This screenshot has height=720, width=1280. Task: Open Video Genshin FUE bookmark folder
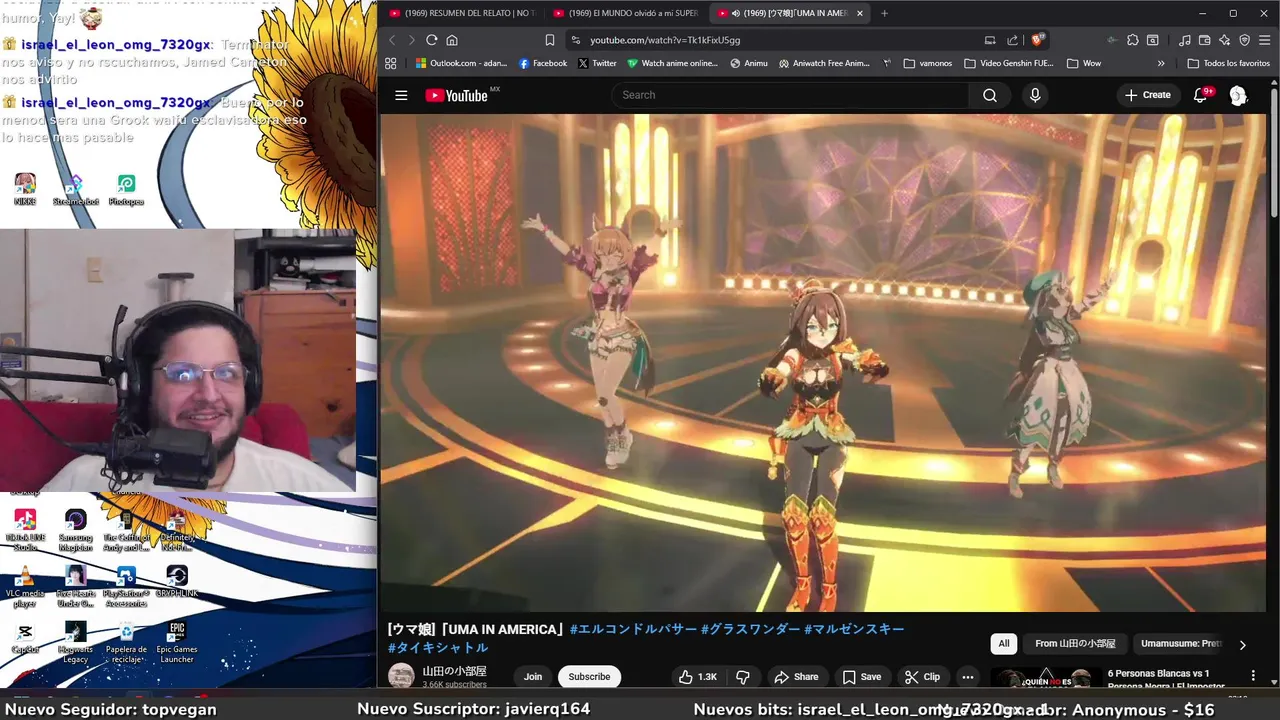pos(1008,63)
